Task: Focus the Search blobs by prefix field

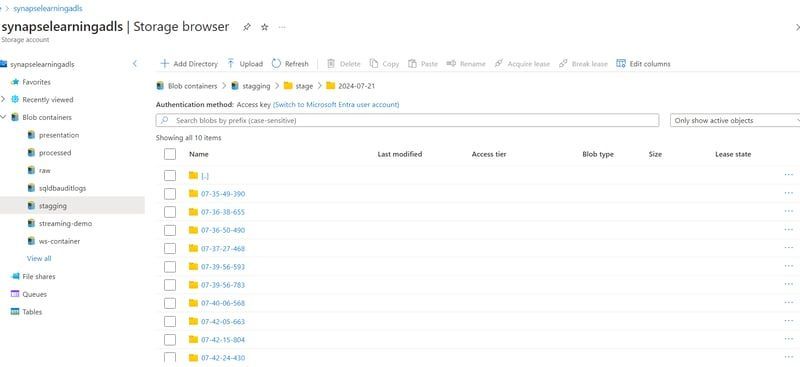Action: click(407, 120)
